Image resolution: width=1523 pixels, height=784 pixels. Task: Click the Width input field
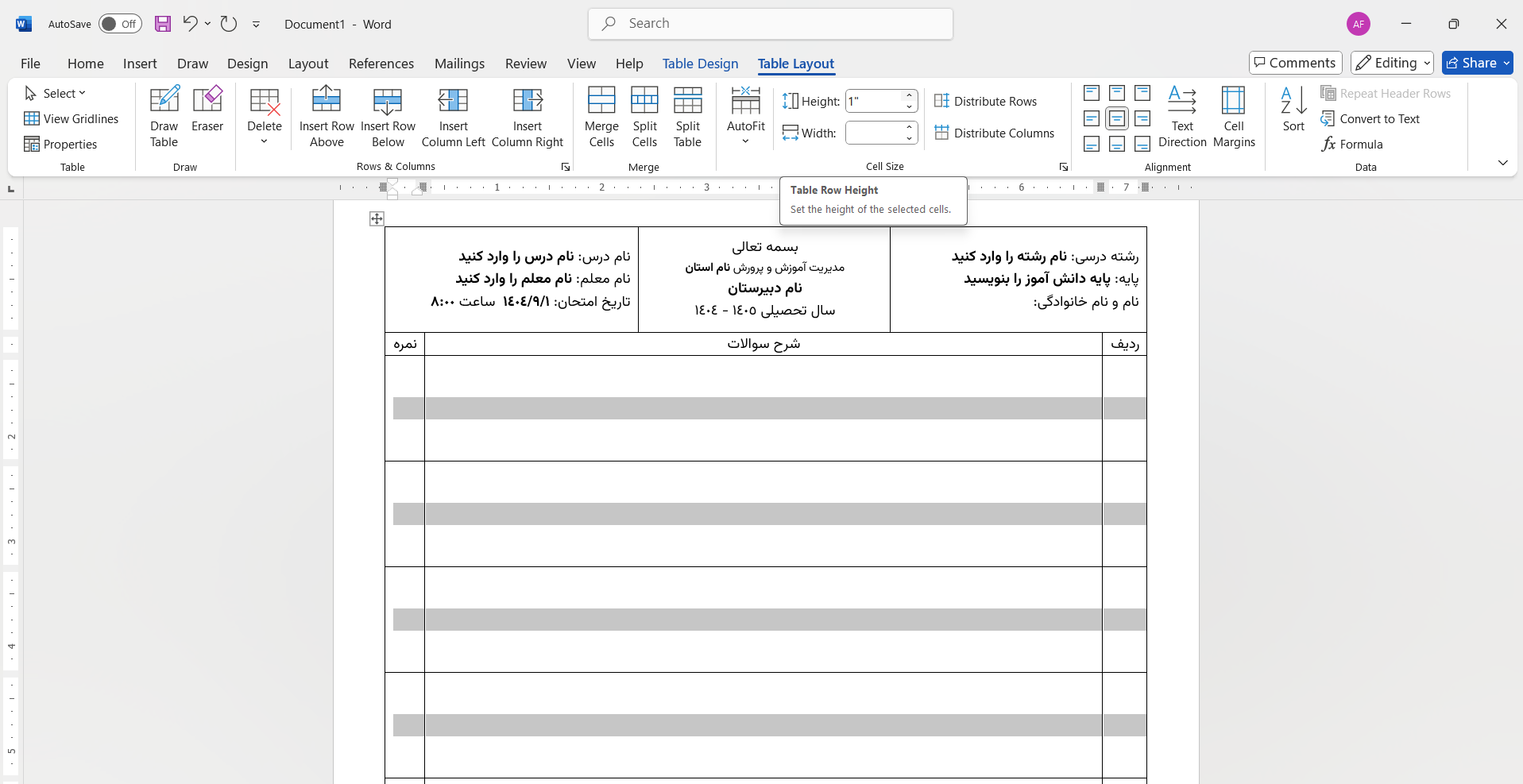(x=874, y=133)
